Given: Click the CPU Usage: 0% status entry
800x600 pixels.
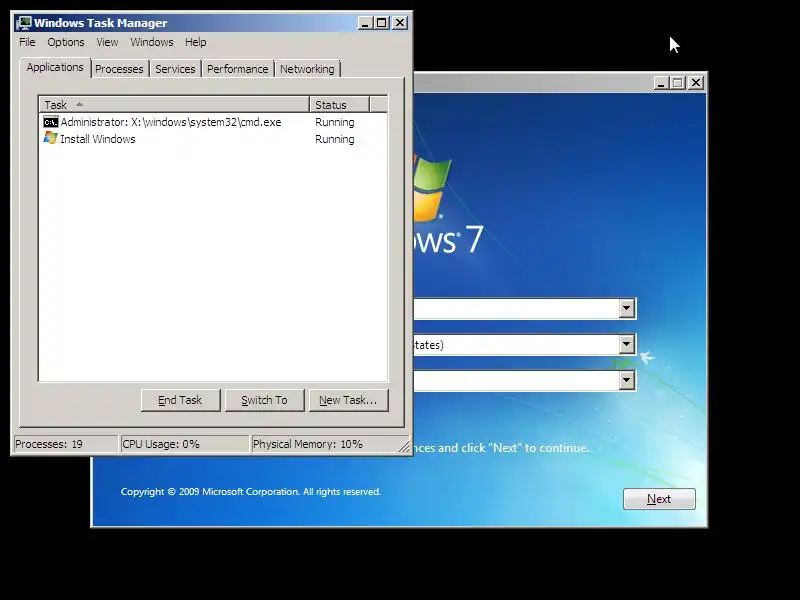Looking at the screenshot, I should point(185,444).
